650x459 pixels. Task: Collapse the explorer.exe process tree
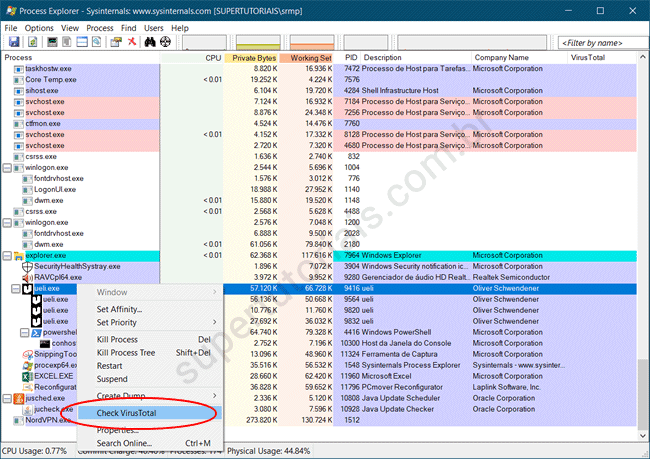8,256
